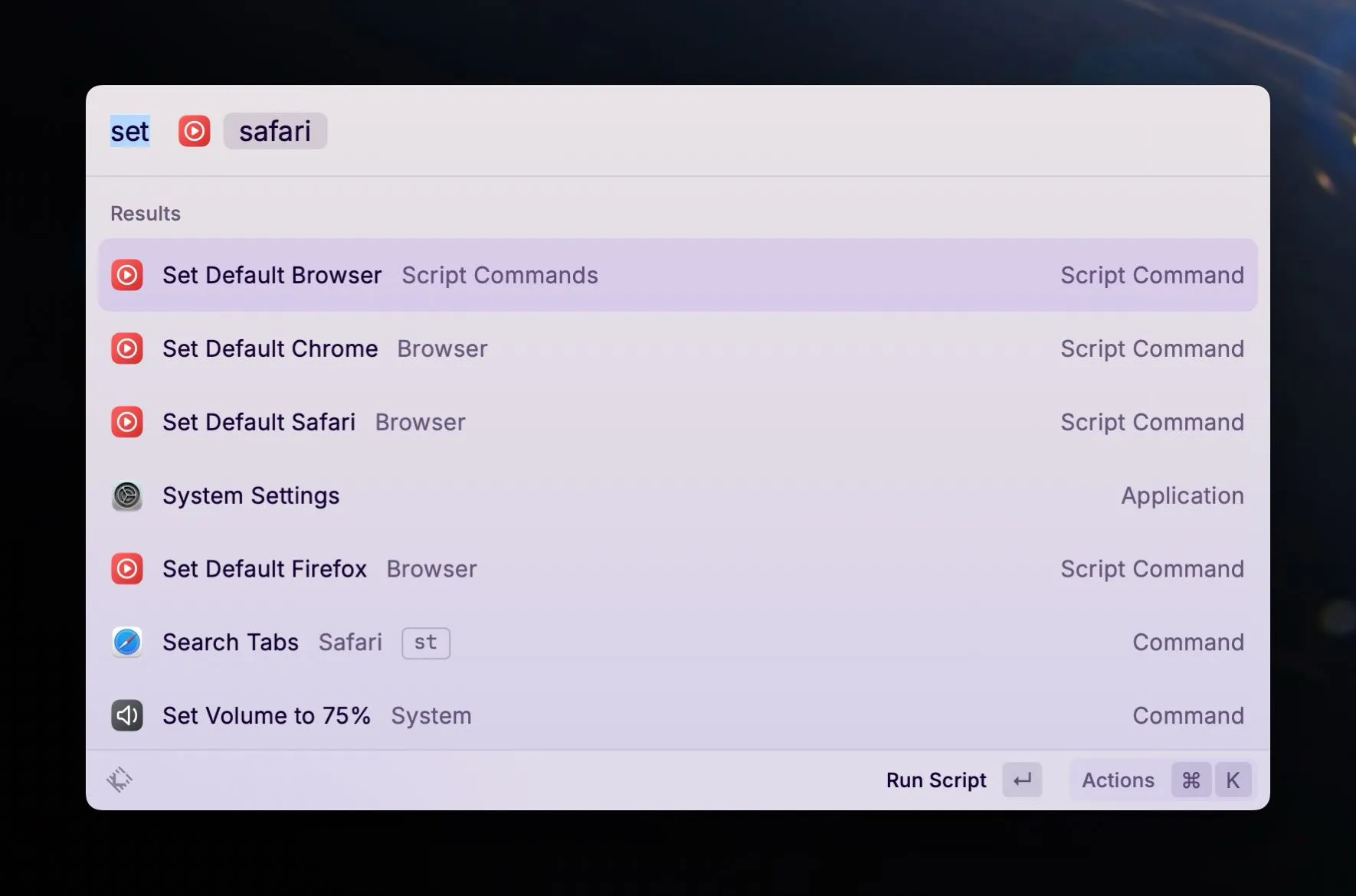Click the ⌘ key badge next to Actions
Viewport: 1356px width, 896px height.
[1191, 780]
